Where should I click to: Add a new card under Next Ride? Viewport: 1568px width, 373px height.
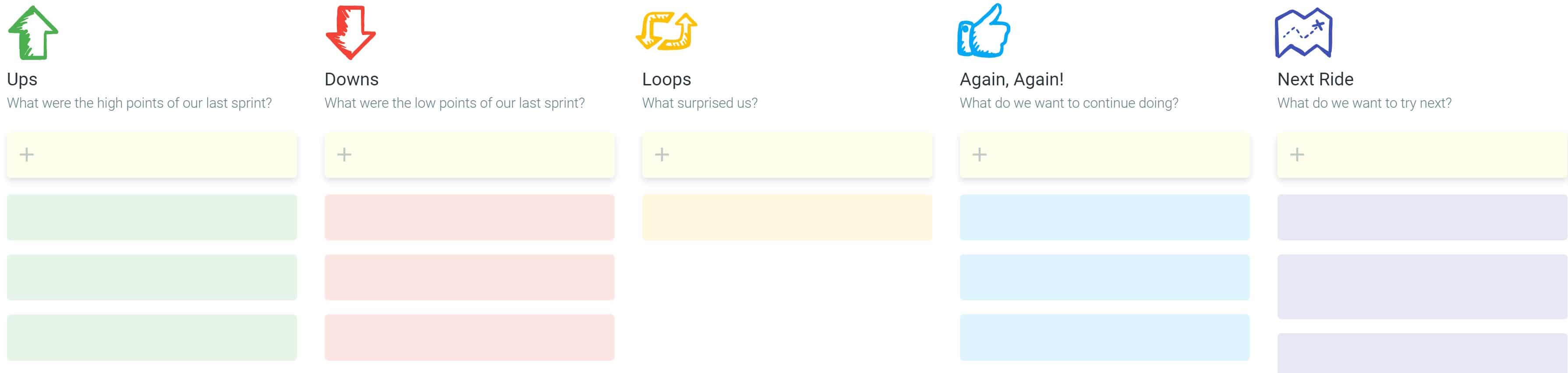[x=1297, y=155]
